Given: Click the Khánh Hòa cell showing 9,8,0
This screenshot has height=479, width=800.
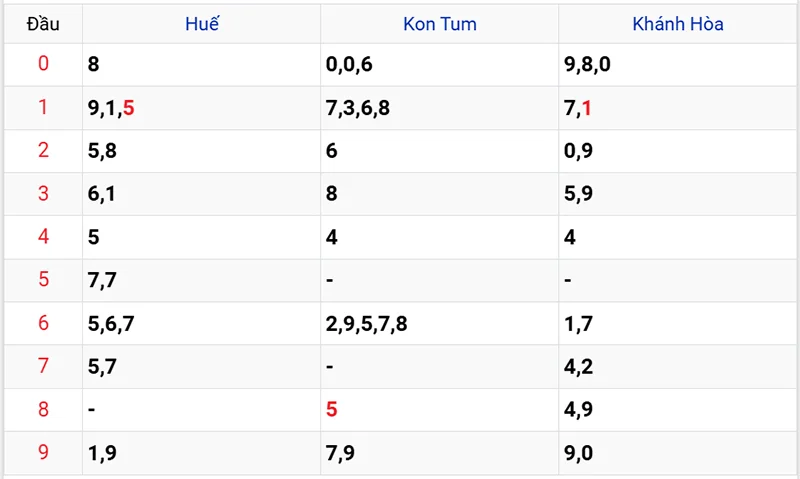Looking at the screenshot, I should [587, 65].
